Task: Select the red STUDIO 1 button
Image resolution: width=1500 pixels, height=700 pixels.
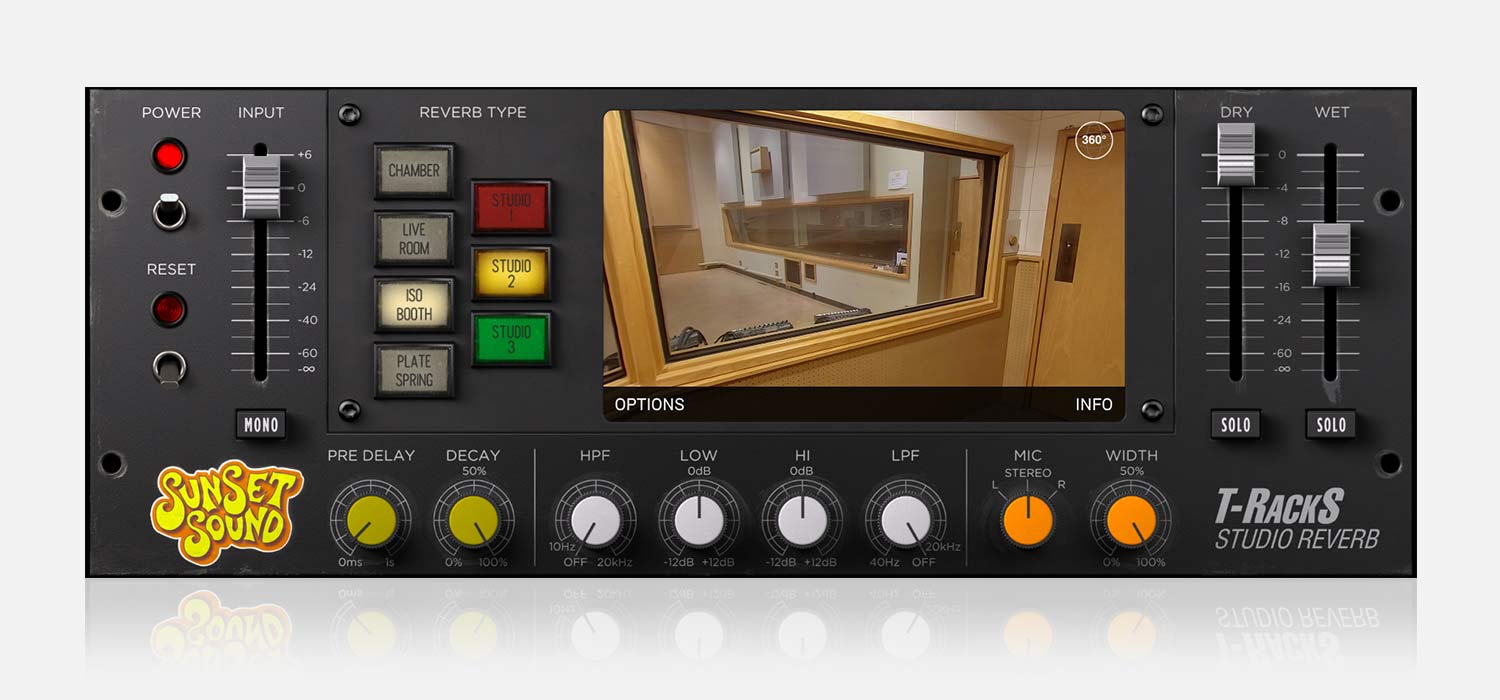Action: 511,207
